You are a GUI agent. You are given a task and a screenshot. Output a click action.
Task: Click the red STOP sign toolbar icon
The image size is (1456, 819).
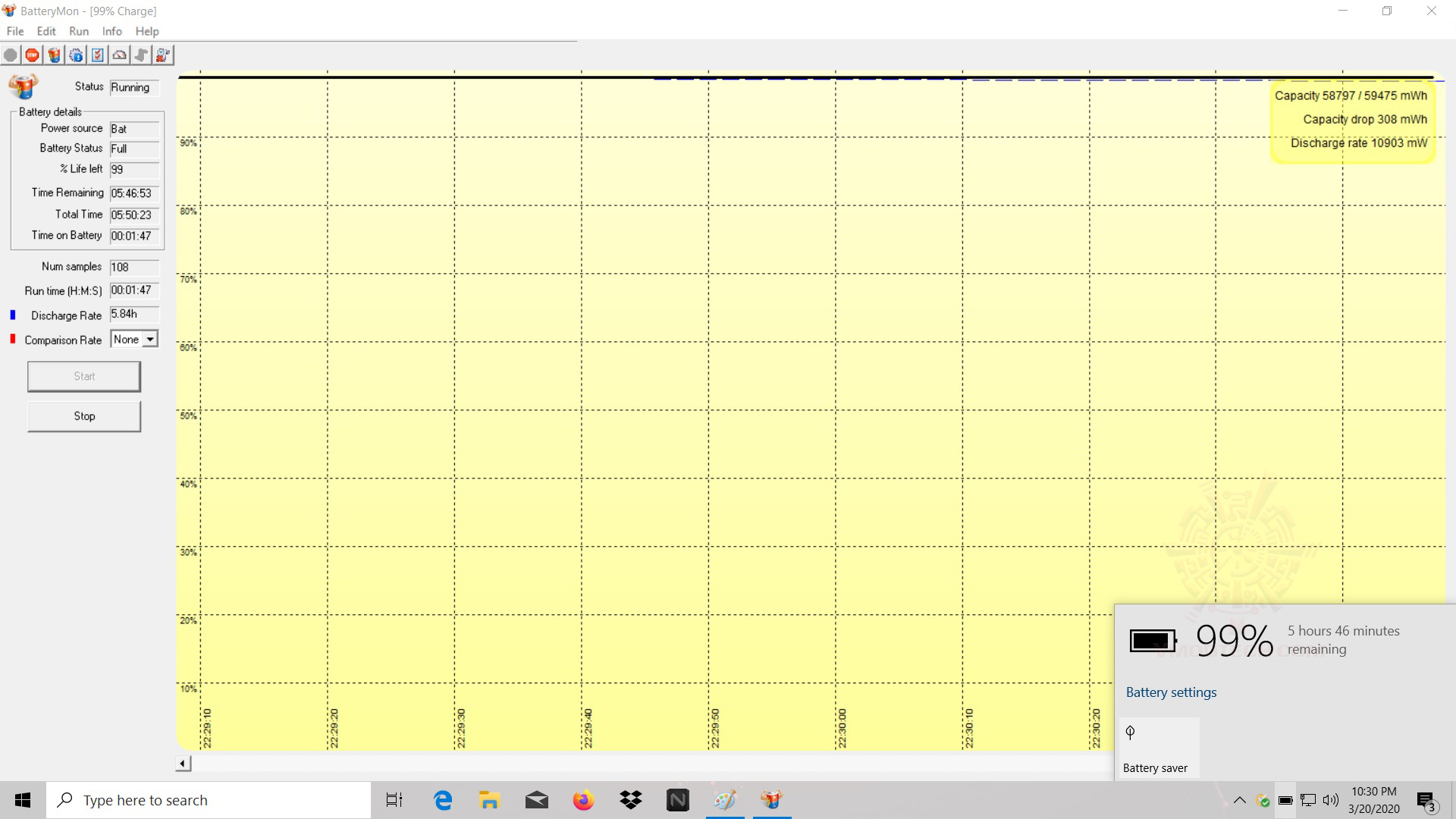tap(32, 55)
